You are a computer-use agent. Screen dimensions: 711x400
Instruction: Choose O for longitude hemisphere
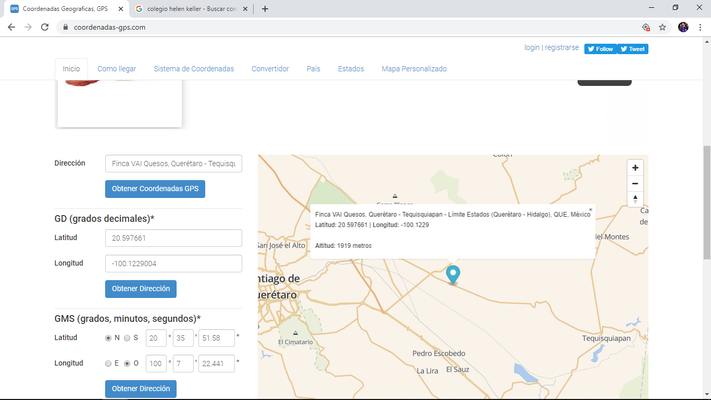tap(127, 364)
